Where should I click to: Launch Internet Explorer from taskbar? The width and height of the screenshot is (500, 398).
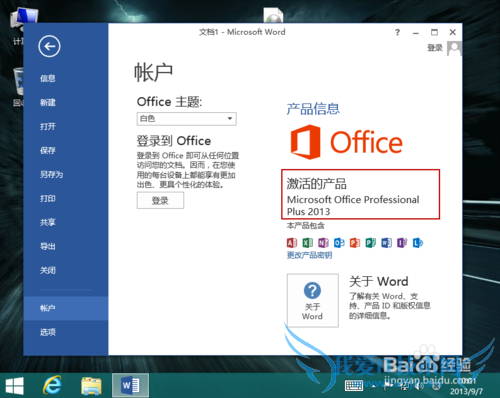(52, 386)
